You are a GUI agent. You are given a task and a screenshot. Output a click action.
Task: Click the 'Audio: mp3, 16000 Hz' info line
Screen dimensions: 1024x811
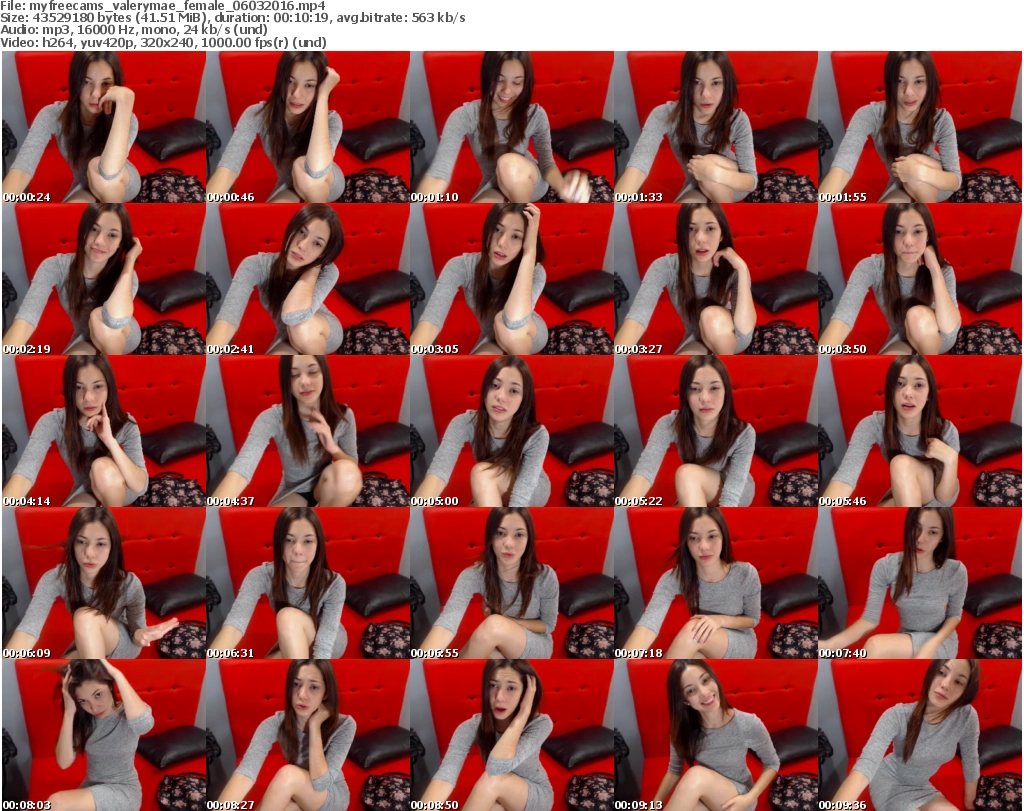(134, 29)
